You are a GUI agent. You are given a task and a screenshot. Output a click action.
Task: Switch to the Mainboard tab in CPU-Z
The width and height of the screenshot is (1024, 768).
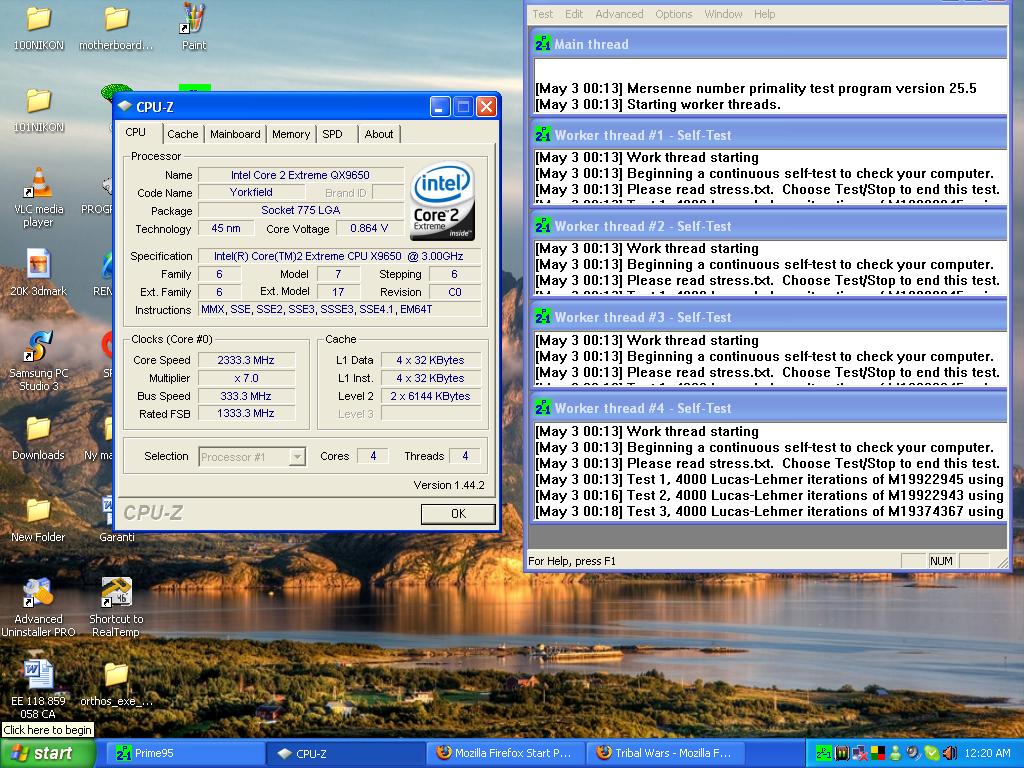tap(235, 134)
